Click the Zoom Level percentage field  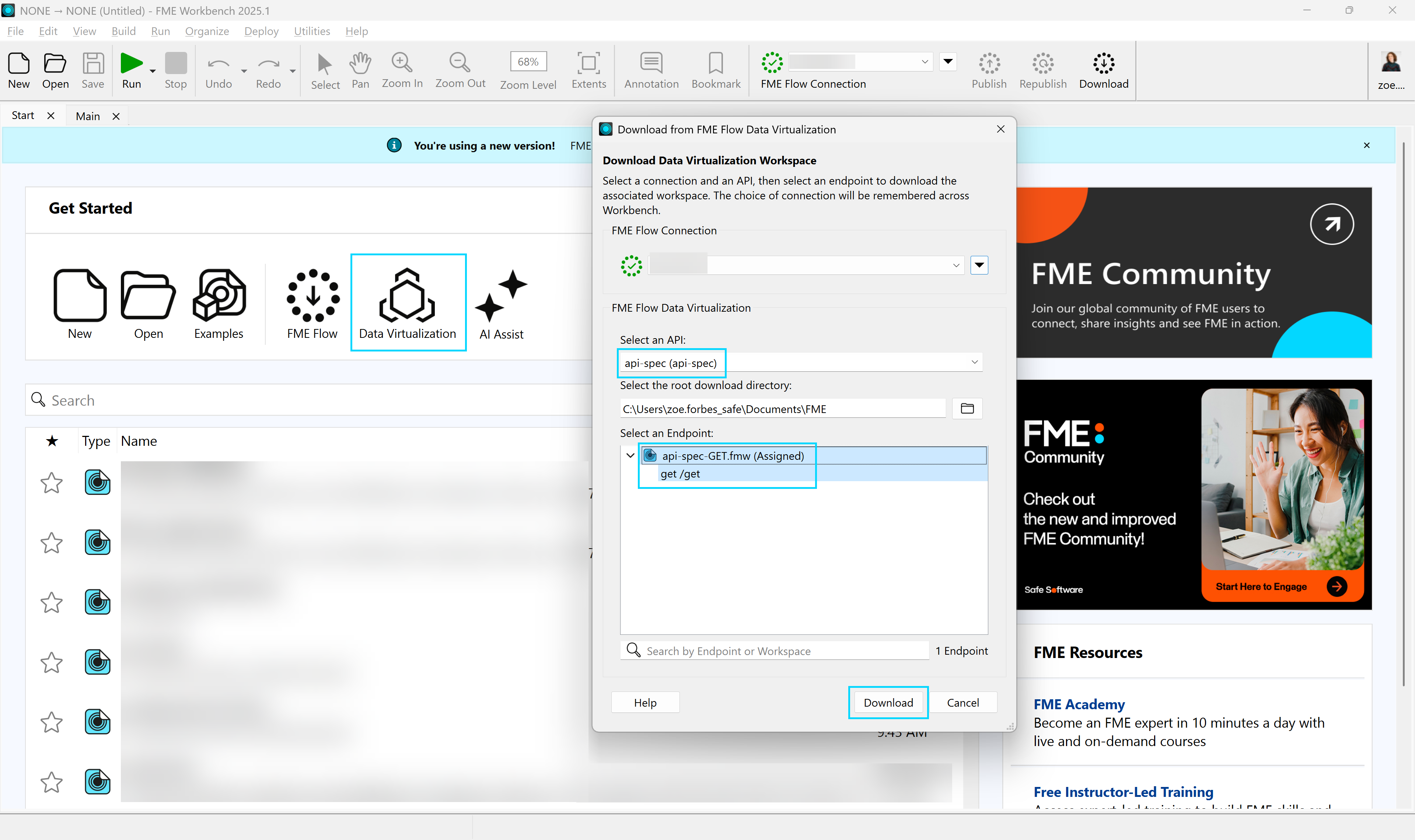528,62
